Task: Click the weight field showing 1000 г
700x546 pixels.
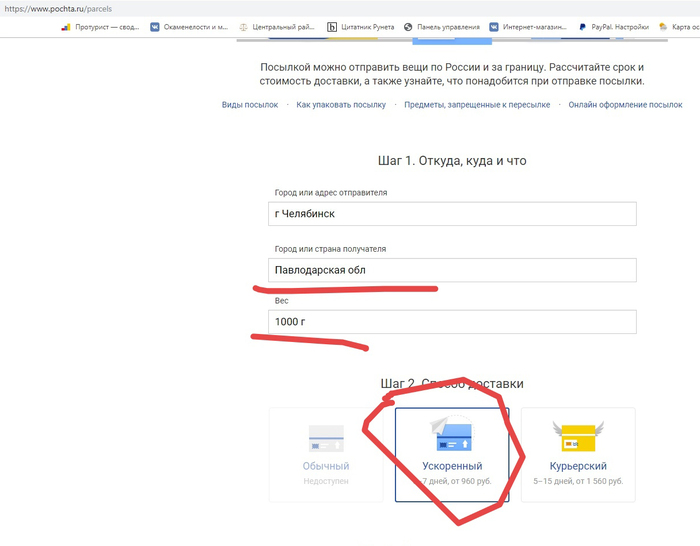Action: 452,322
